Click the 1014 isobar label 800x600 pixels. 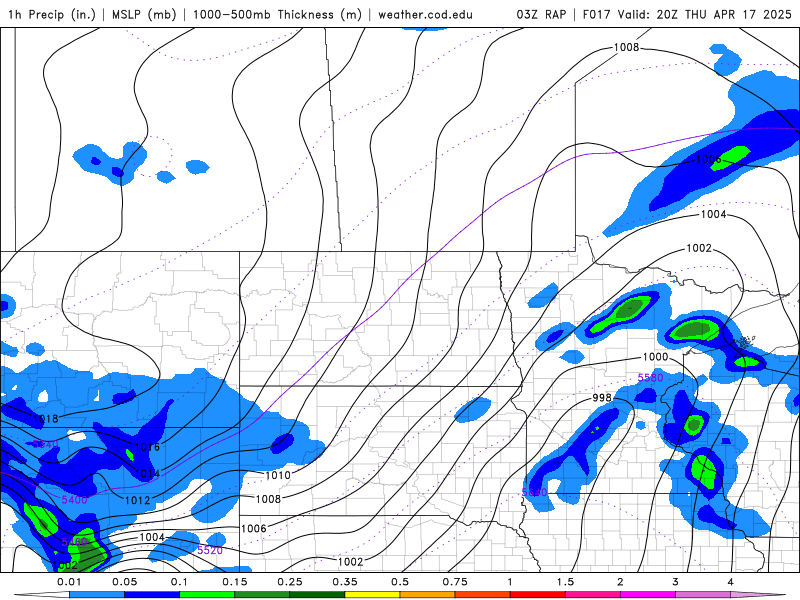click(x=147, y=474)
